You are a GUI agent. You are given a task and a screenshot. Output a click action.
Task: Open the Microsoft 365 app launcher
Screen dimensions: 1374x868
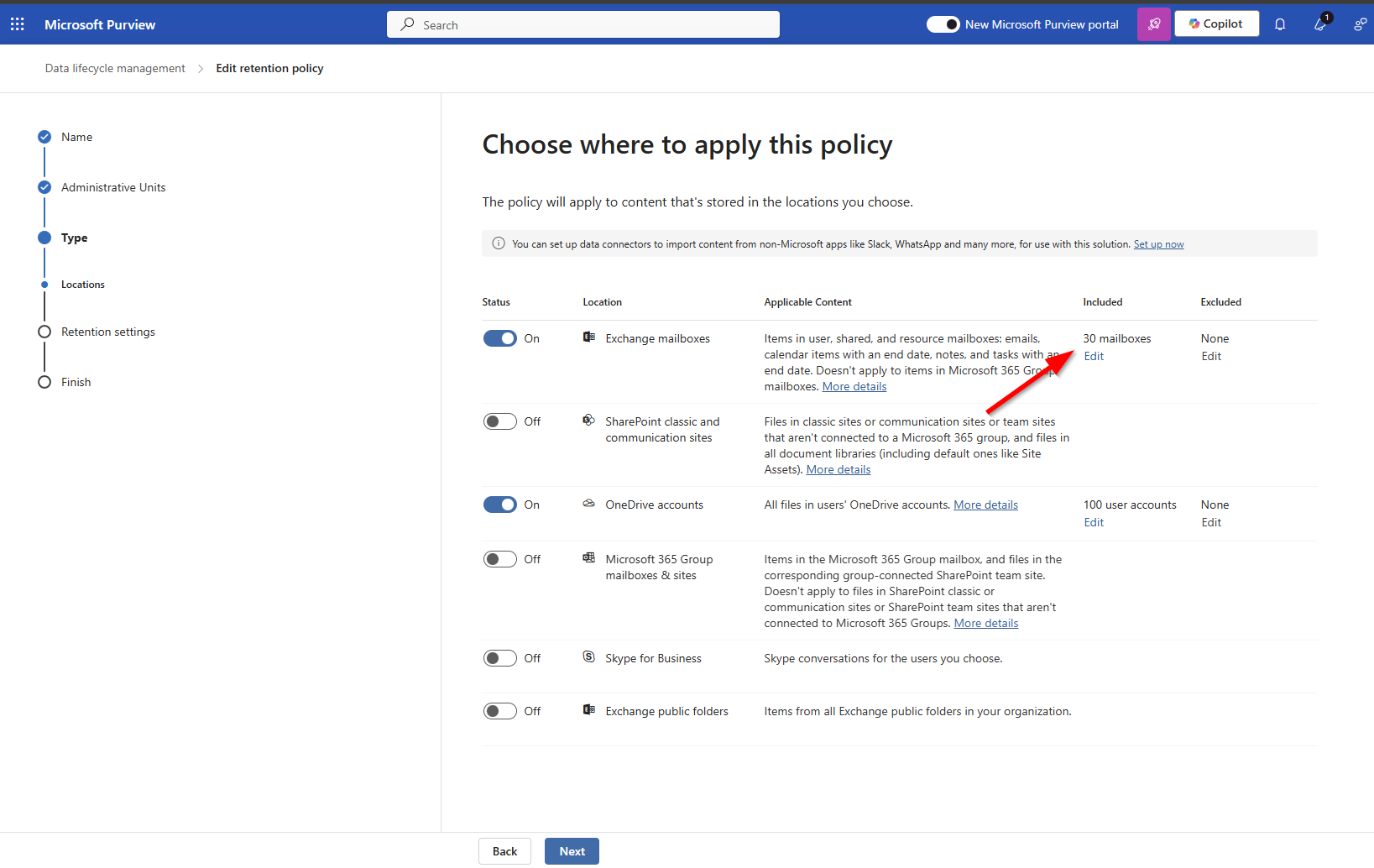click(x=17, y=24)
